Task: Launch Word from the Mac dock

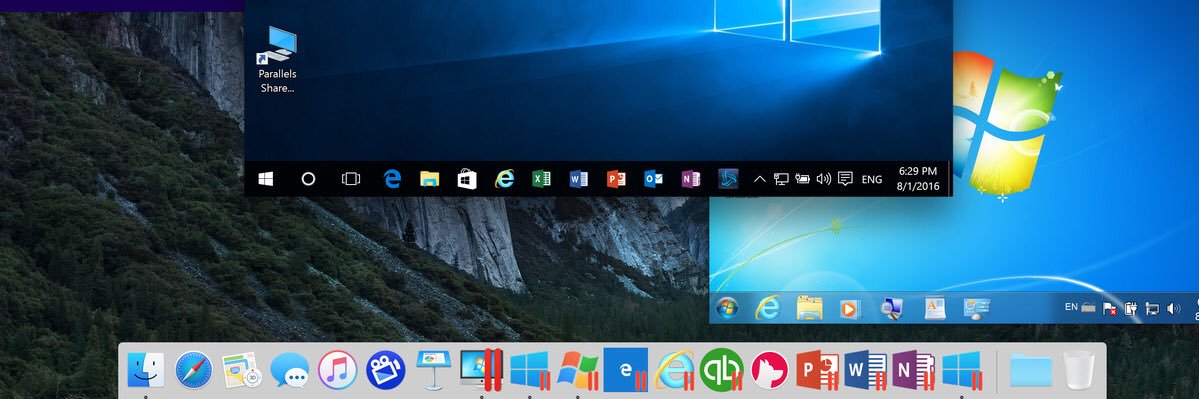Action: (866, 371)
